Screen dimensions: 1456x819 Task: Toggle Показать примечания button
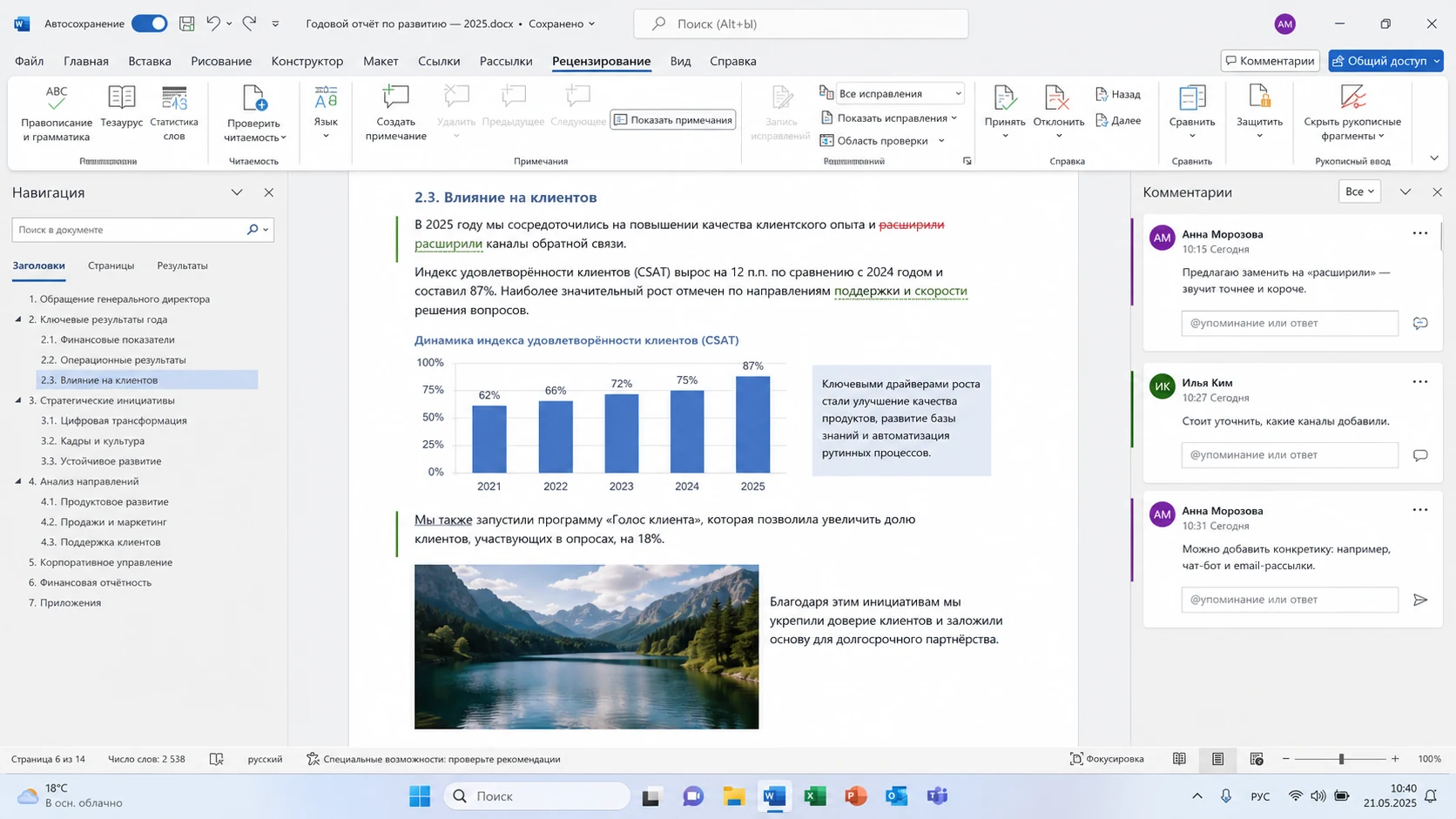pos(672,120)
